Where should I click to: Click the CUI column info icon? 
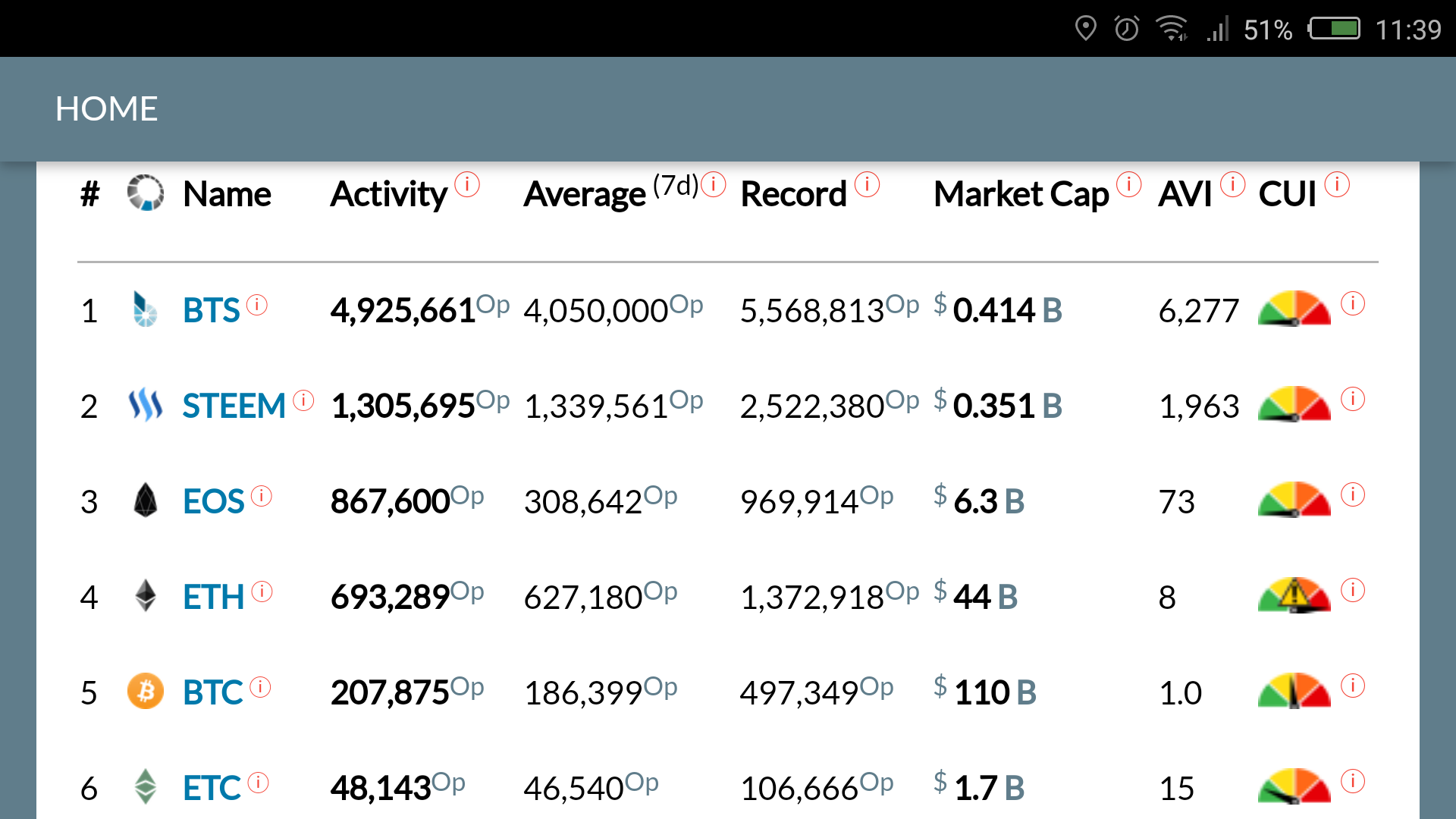pos(1337,184)
